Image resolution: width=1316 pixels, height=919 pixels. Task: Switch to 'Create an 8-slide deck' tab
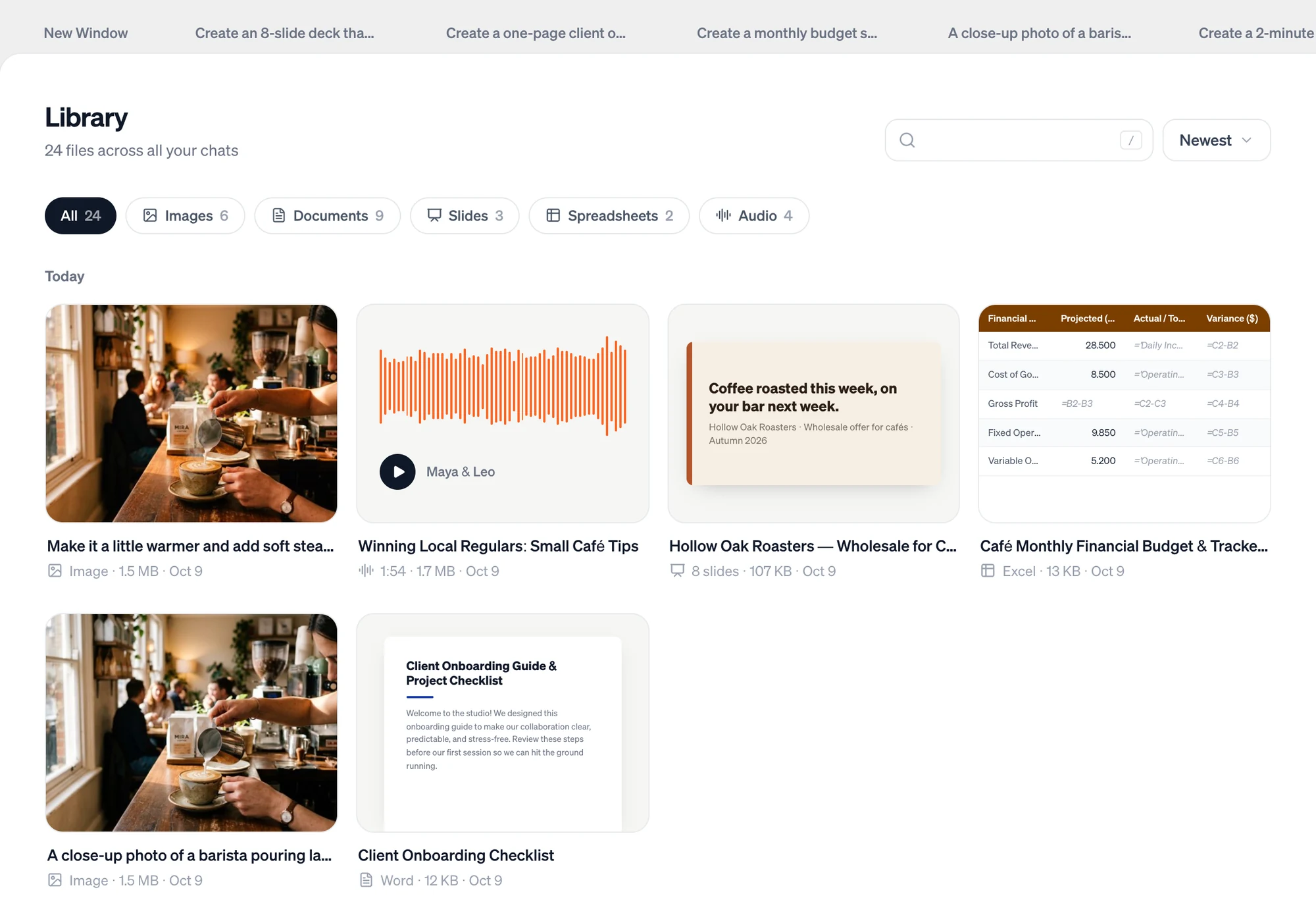coord(284,33)
